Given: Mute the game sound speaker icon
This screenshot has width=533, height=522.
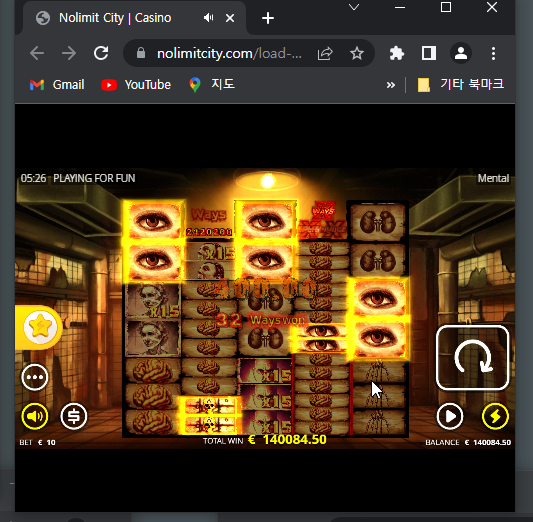Looking at the screenshot, I should 35,416.
